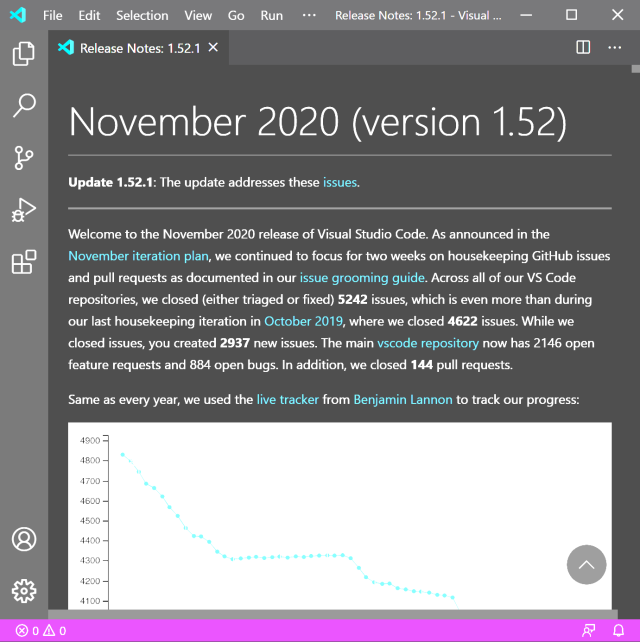Click the VS Code logo in title bar
Viewport: 640px width, 642px height.
coord(18,15)
